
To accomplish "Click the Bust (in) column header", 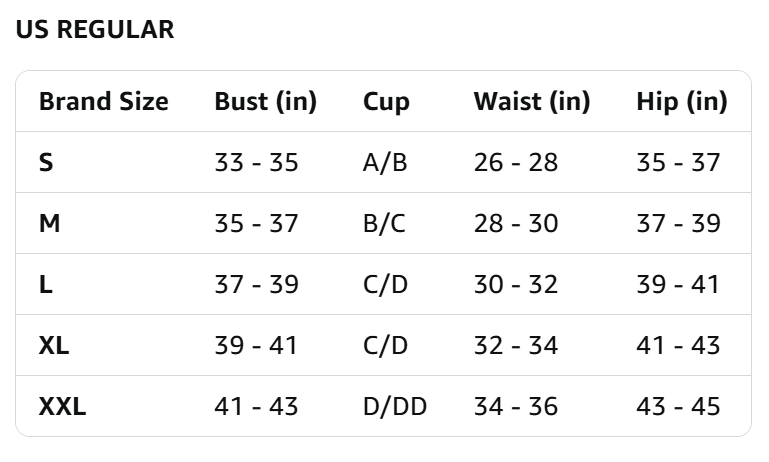I will point(265,102).
